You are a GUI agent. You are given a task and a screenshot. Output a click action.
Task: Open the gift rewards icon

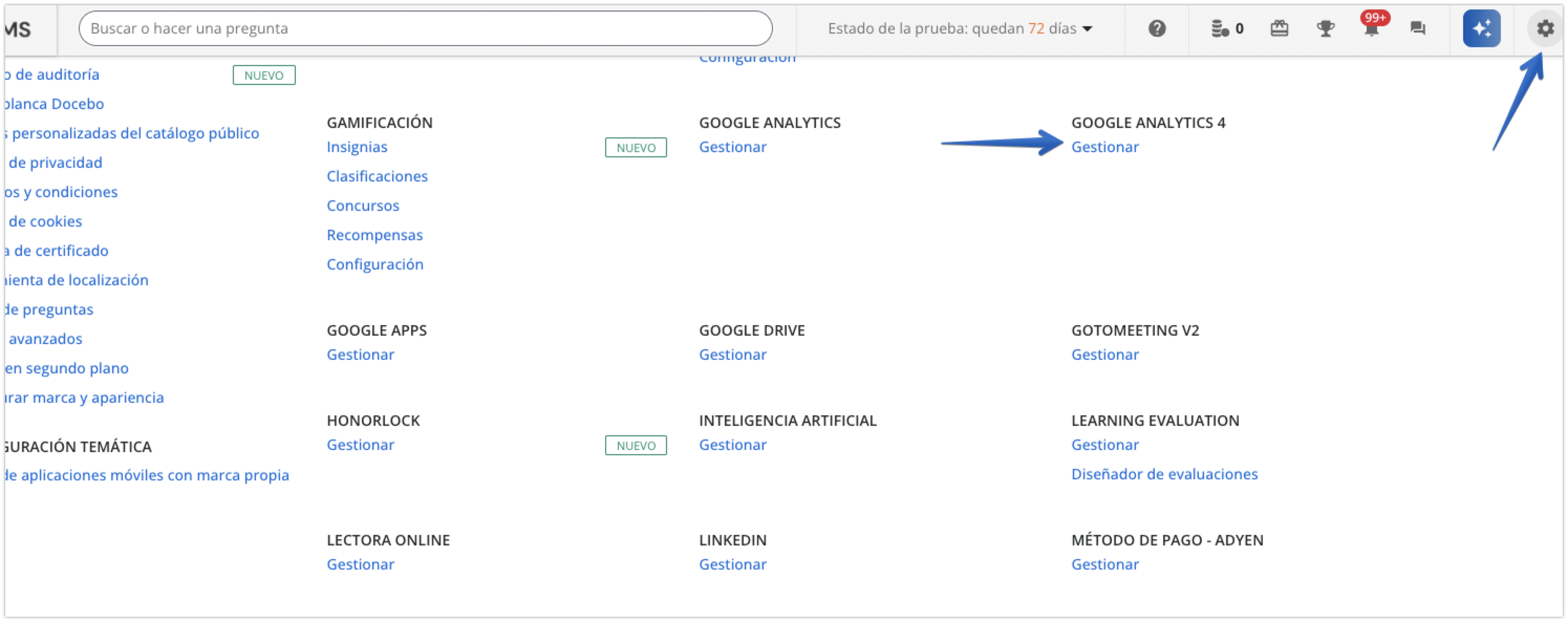coord(1280,28)
